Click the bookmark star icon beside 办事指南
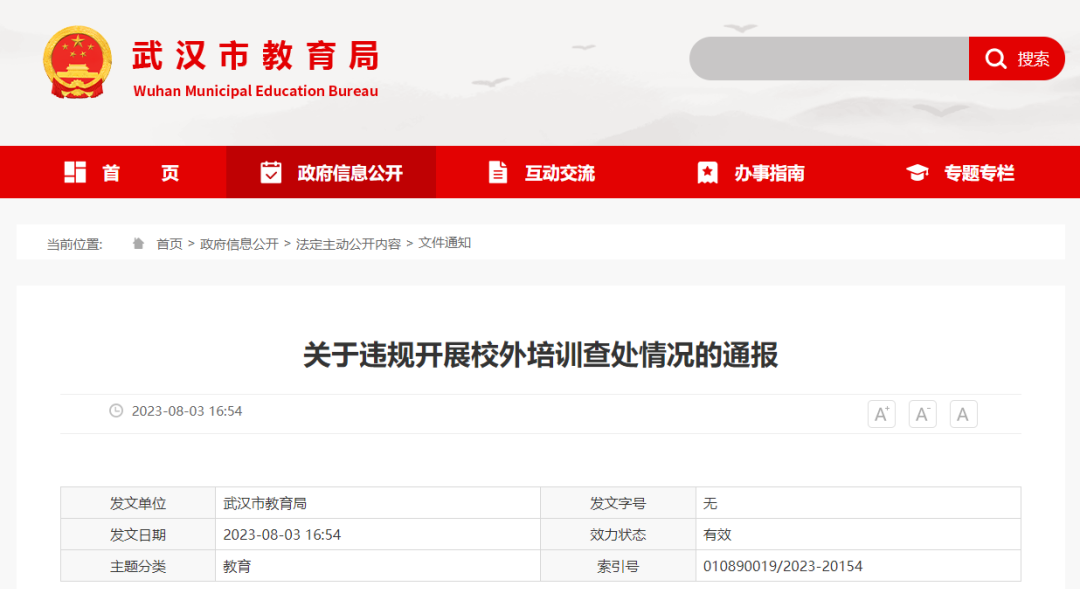The height and width of the screenshot is (589, 1080). (707, 172)
